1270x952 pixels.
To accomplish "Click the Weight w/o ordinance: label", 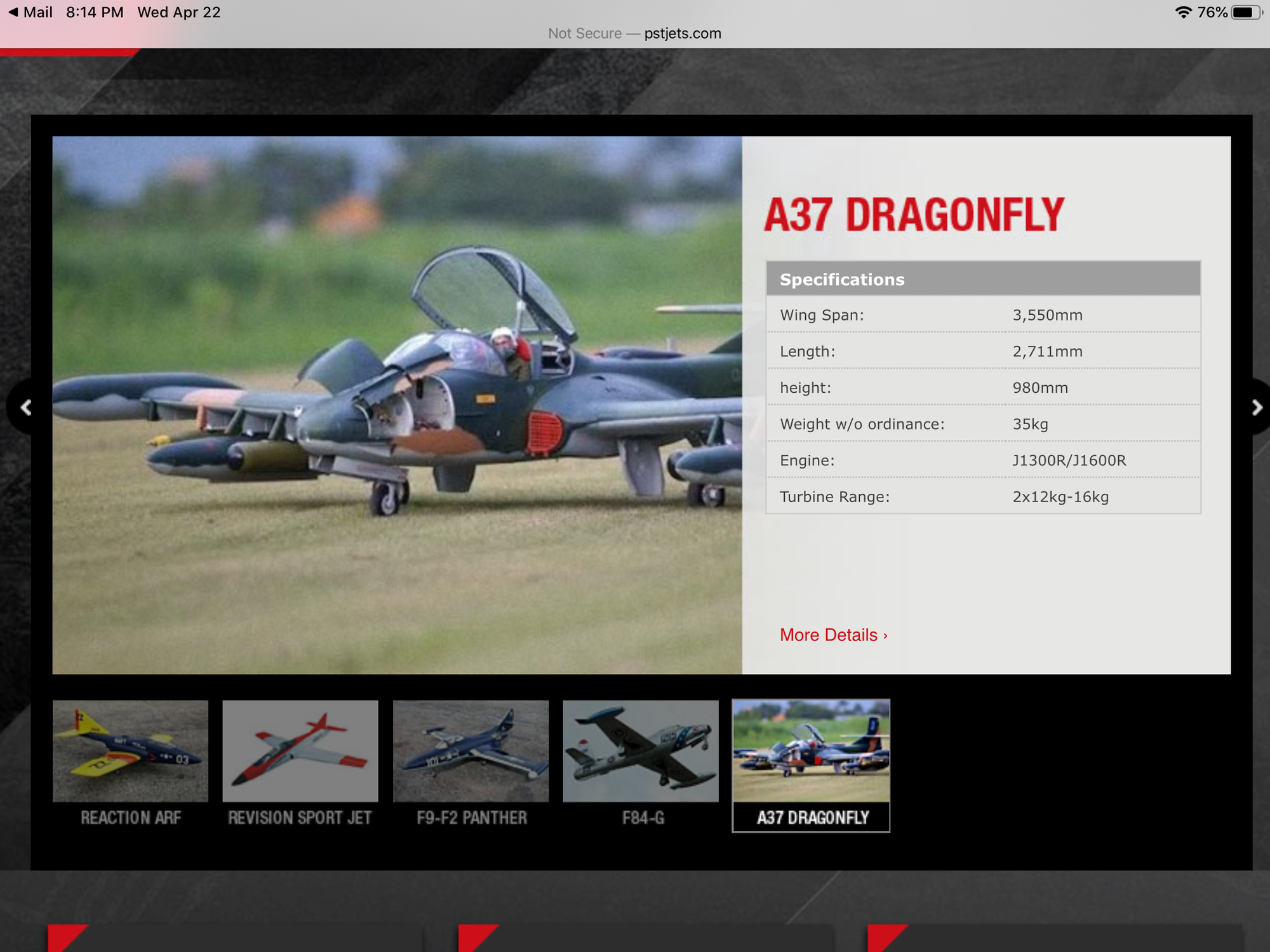I will click(862, 424).
